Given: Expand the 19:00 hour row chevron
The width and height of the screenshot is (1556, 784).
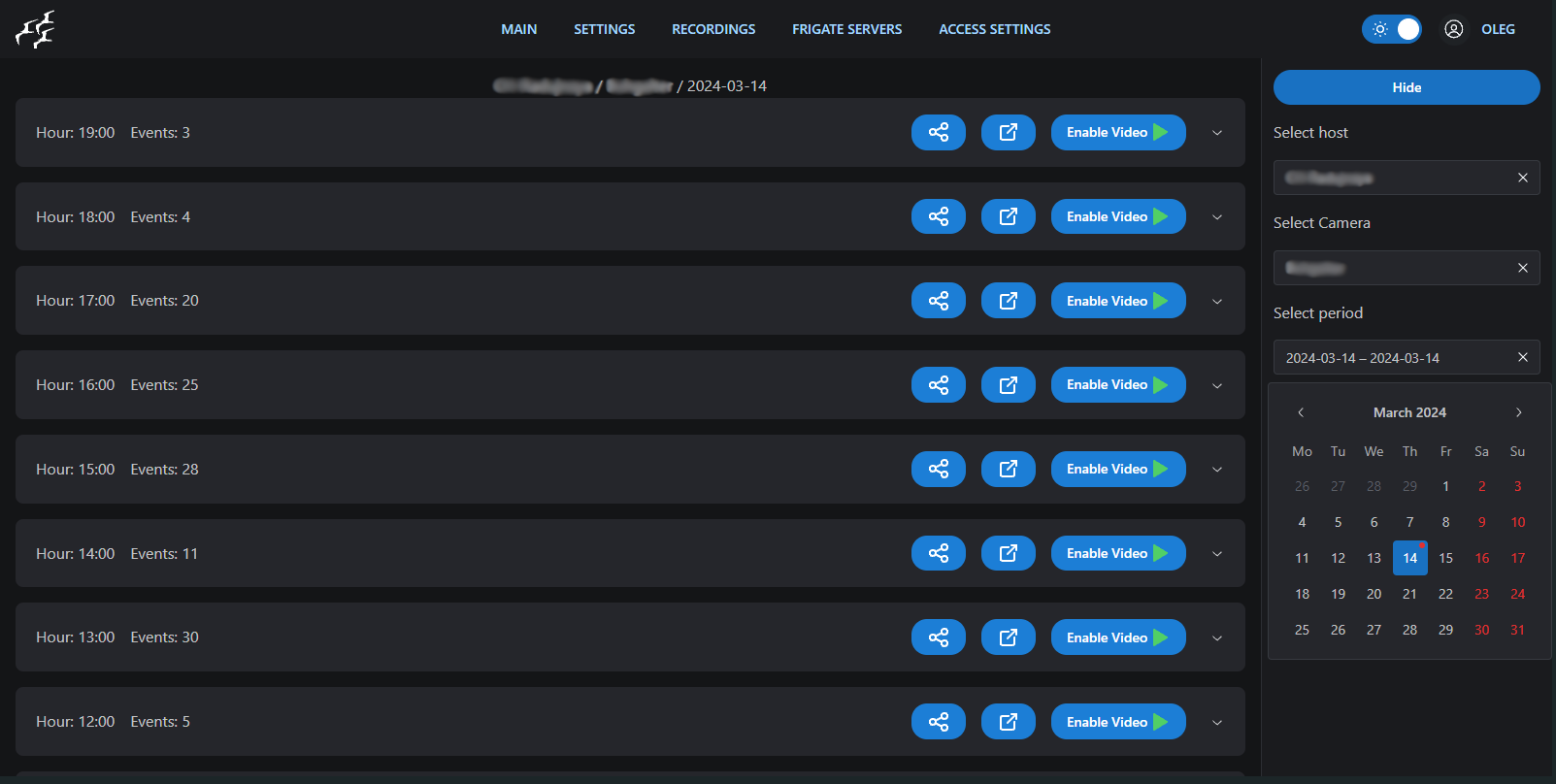Looking at the screenshot, I should coord(1216,133).
